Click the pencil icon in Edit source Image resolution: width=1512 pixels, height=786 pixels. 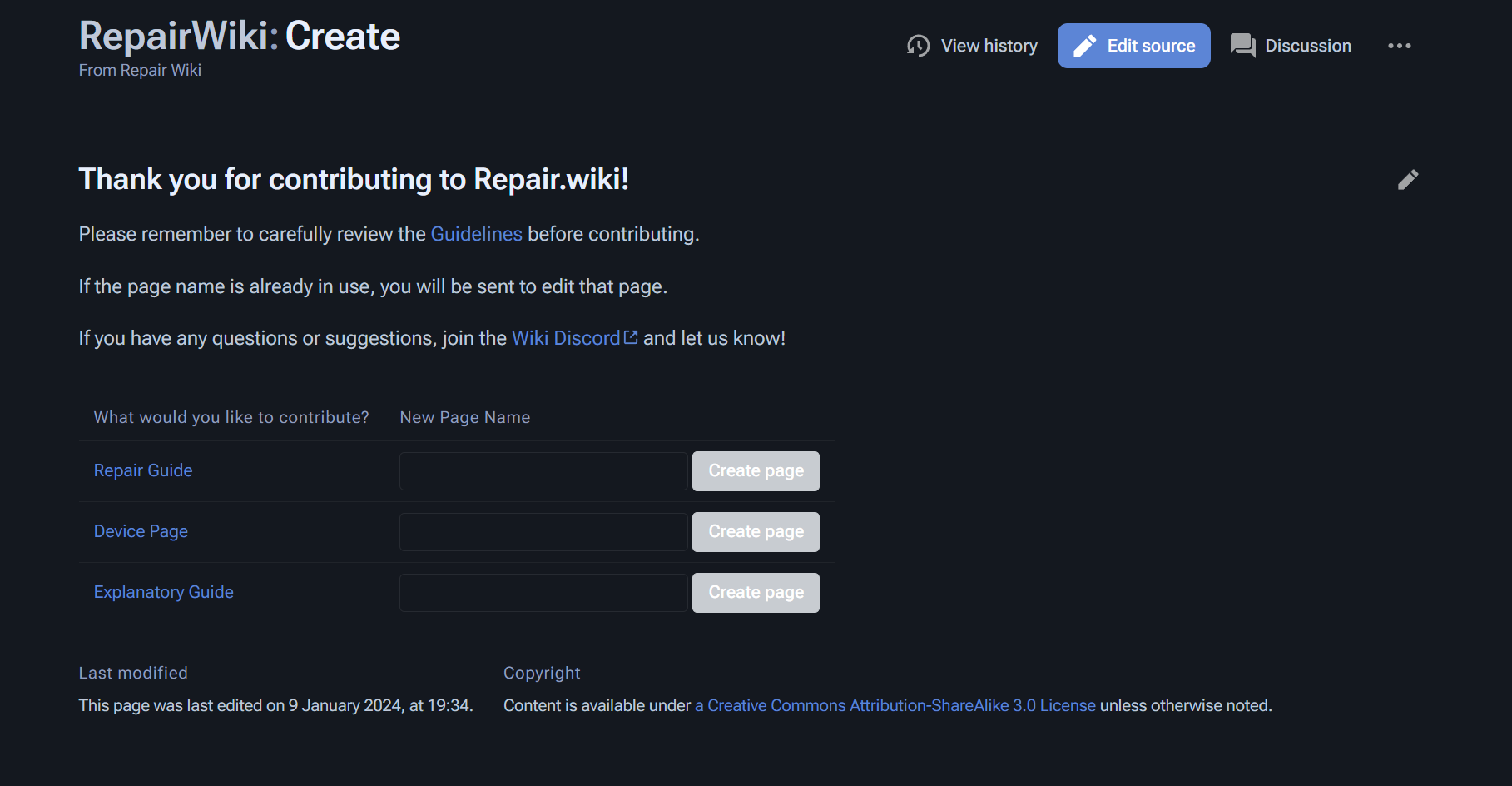pos(1084,46)
